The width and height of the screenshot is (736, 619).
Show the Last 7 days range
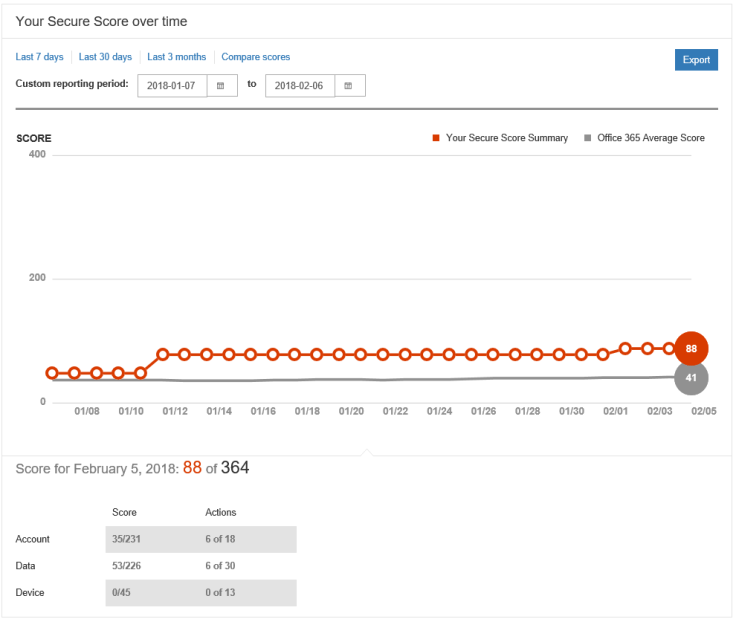coord(40,57)
